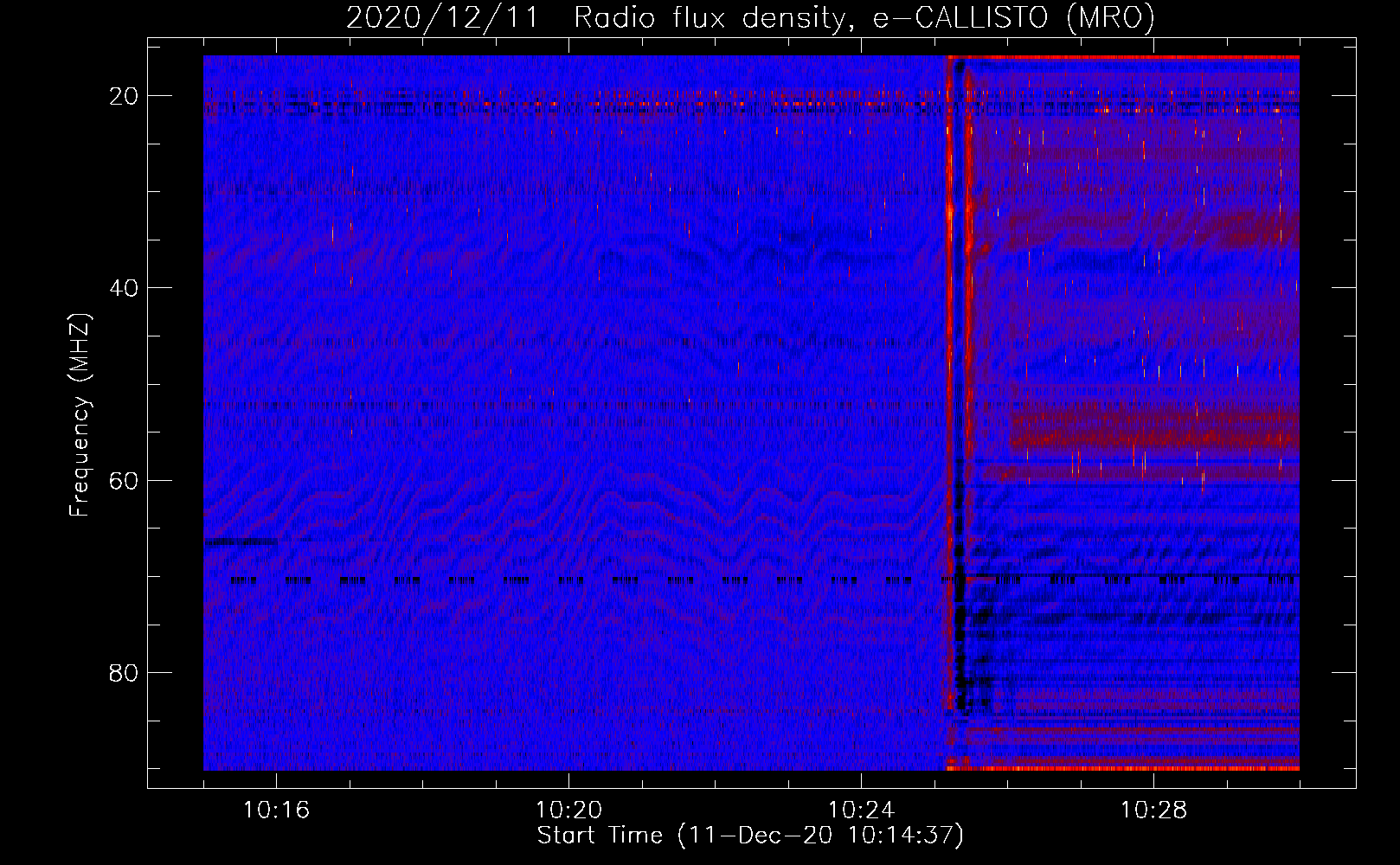
Task: Click the 10:24 time tick label
Action: pos(861,811)
